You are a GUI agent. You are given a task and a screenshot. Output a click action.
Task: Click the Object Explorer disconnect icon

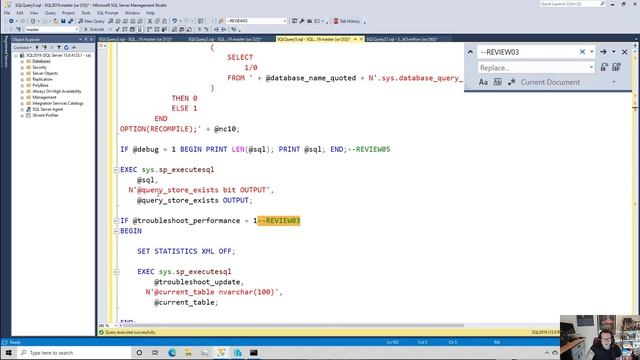(x=44, y=47)
